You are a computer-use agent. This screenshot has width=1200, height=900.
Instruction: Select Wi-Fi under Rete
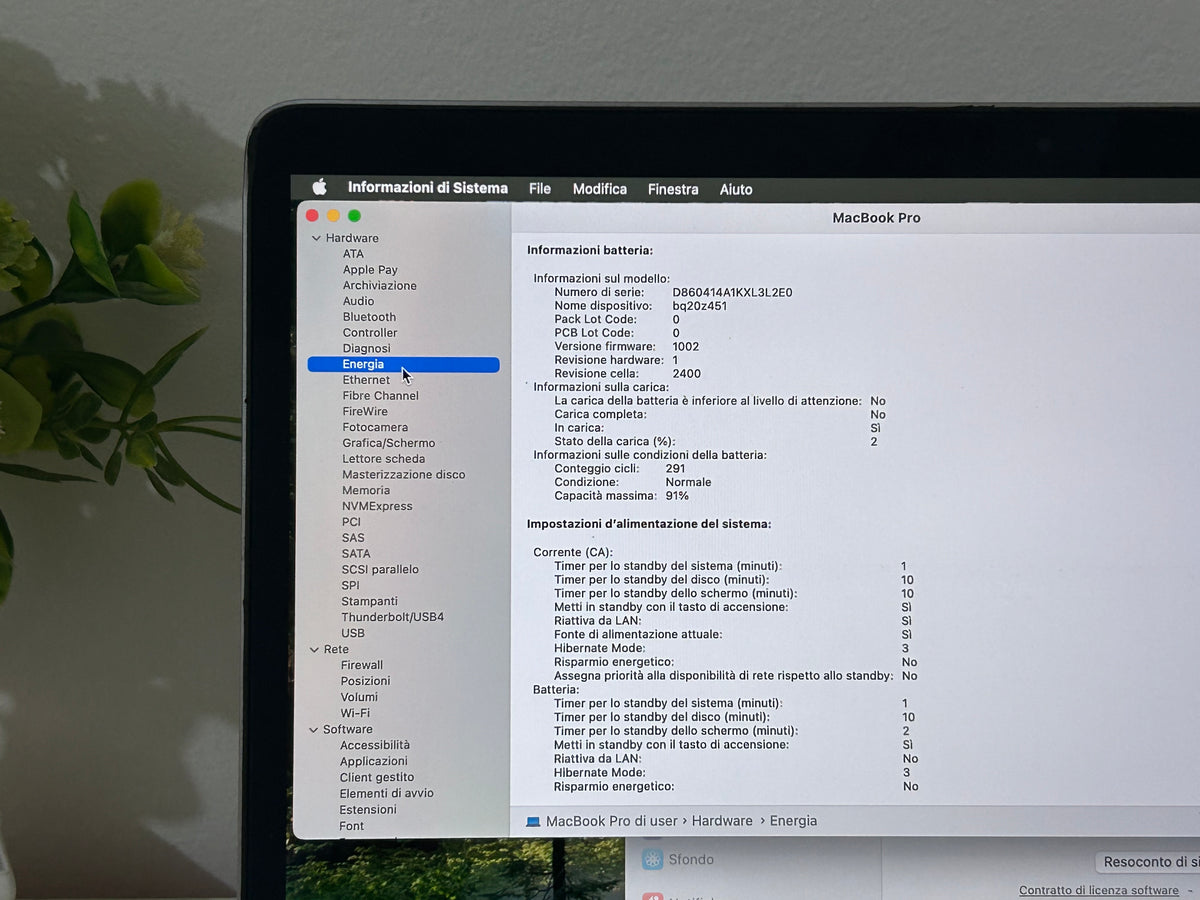click(x=355, y=713)
